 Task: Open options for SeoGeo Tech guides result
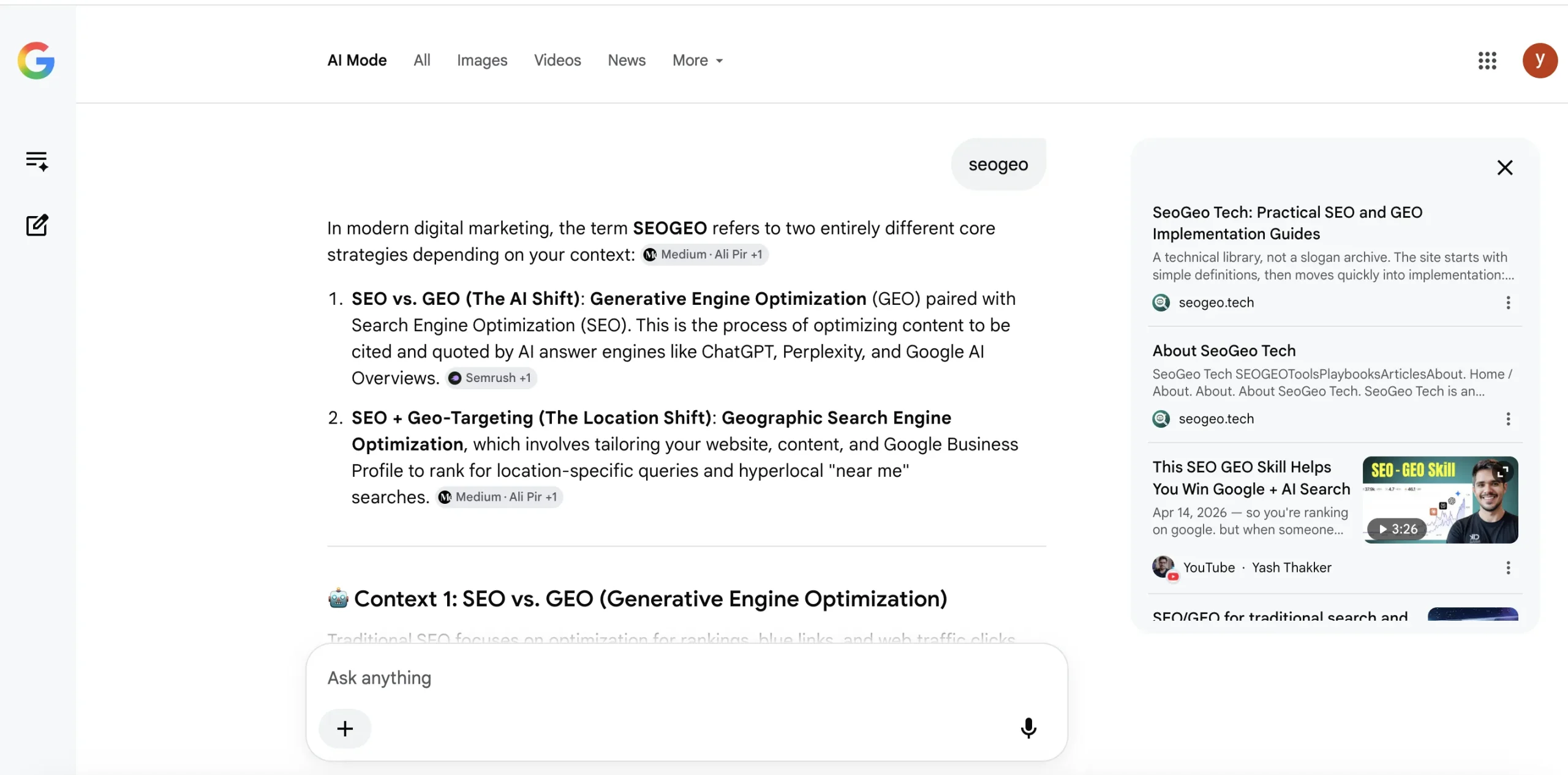click(1508, 302)
